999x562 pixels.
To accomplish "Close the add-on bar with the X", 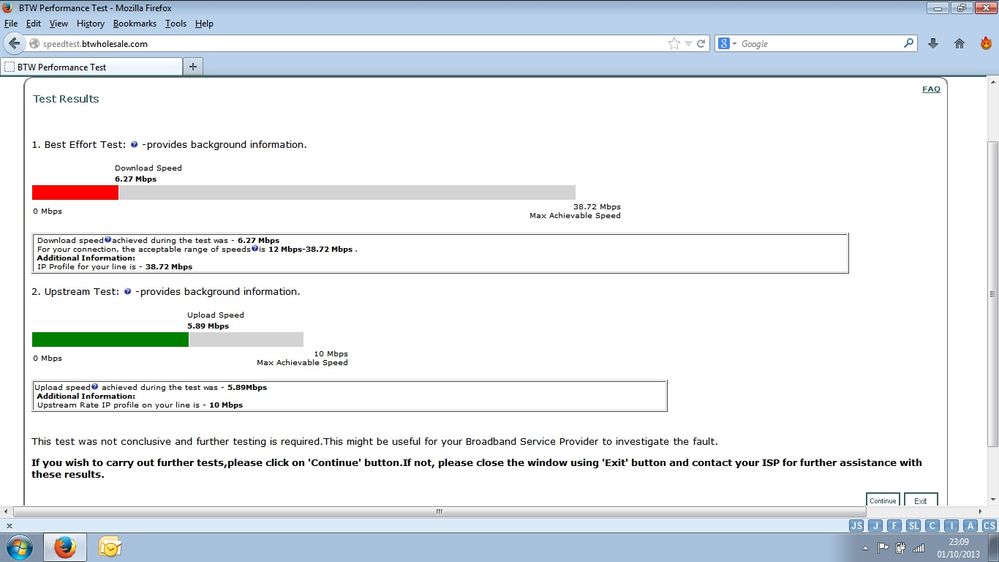I will (x=9, y=526).
